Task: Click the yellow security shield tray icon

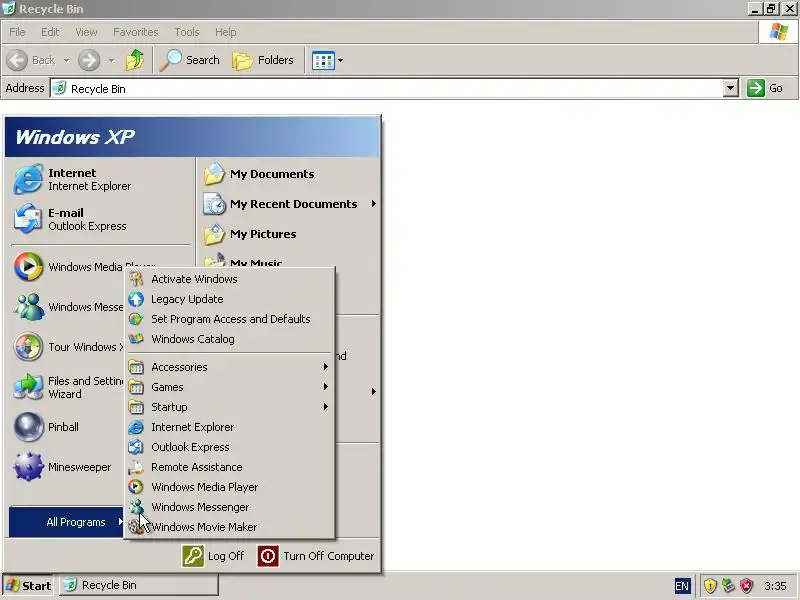Action: [x=710, y=586]
